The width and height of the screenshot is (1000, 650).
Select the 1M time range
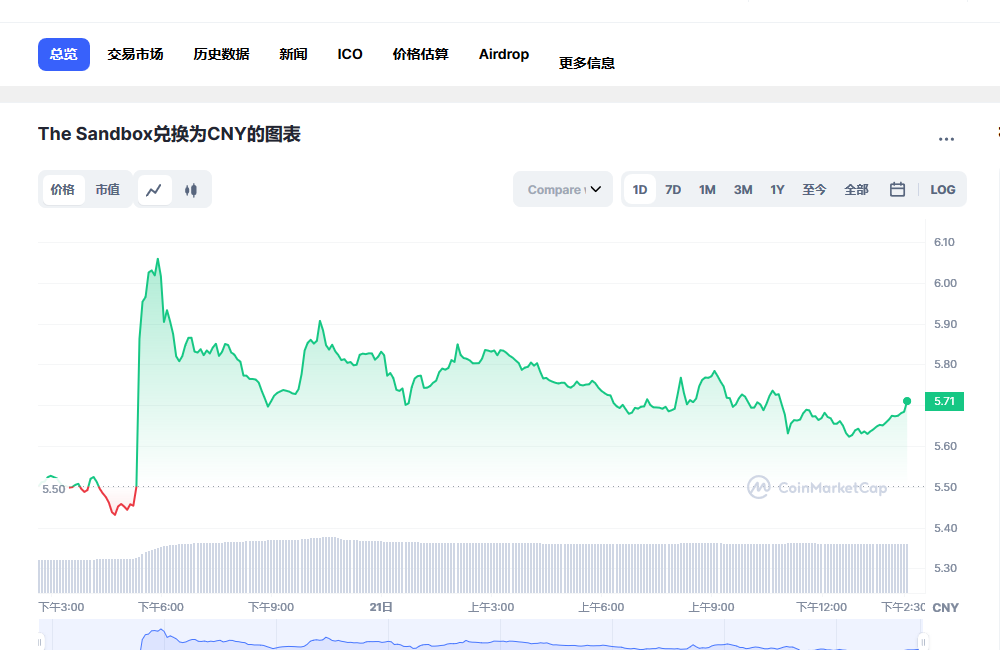click(707, 189)
